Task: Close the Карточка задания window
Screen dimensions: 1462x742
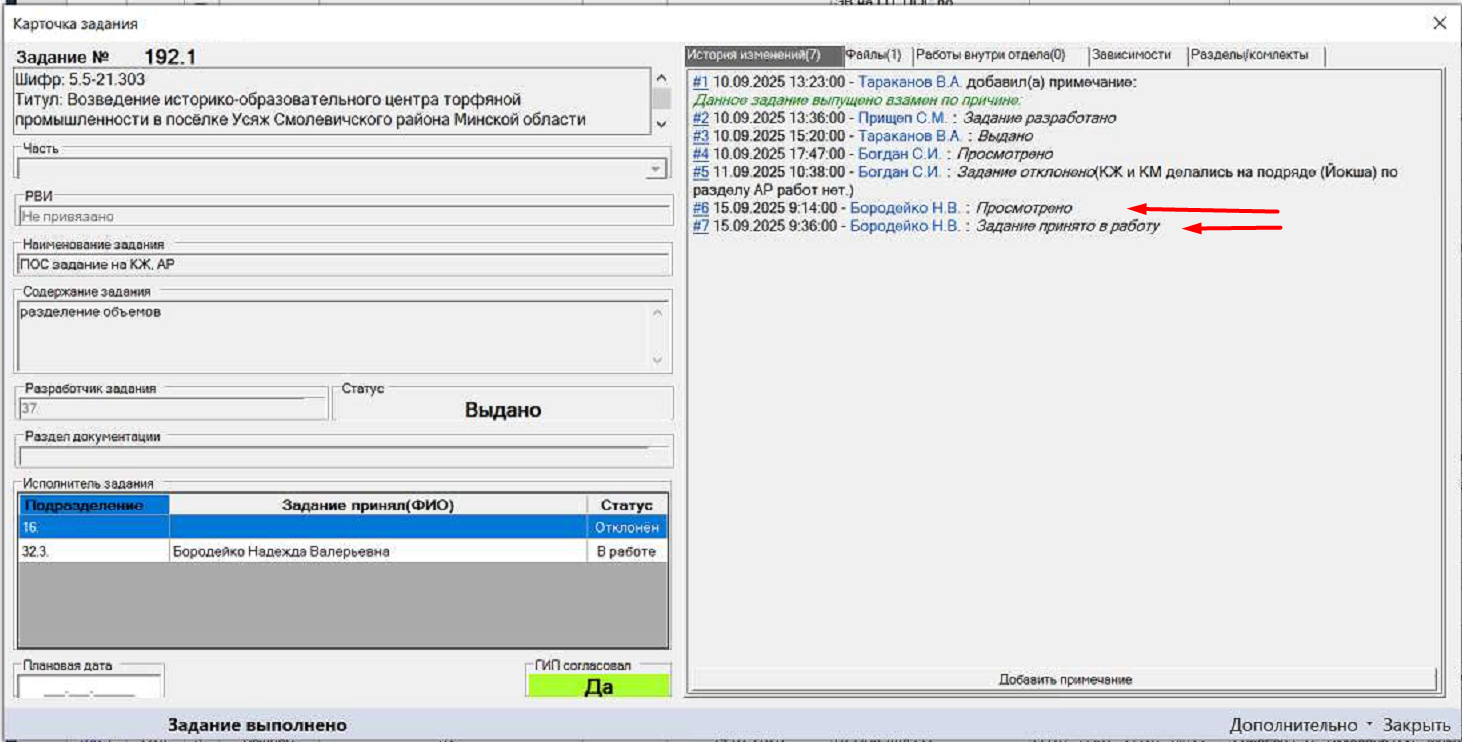Action: click(1439, 23)
